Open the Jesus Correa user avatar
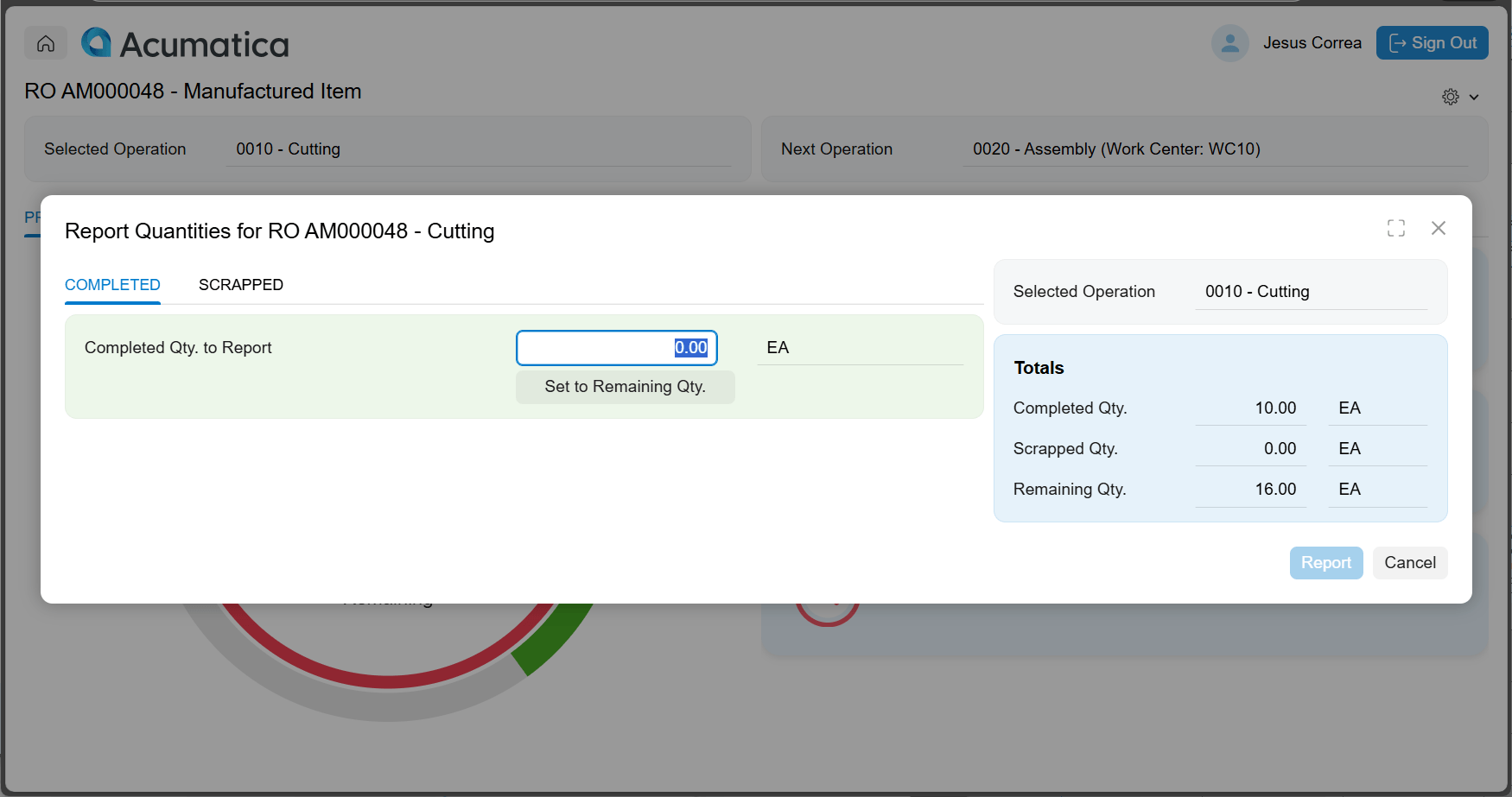The height and width of the screenshot is (797, 1512). click(x=1230, y=42)
